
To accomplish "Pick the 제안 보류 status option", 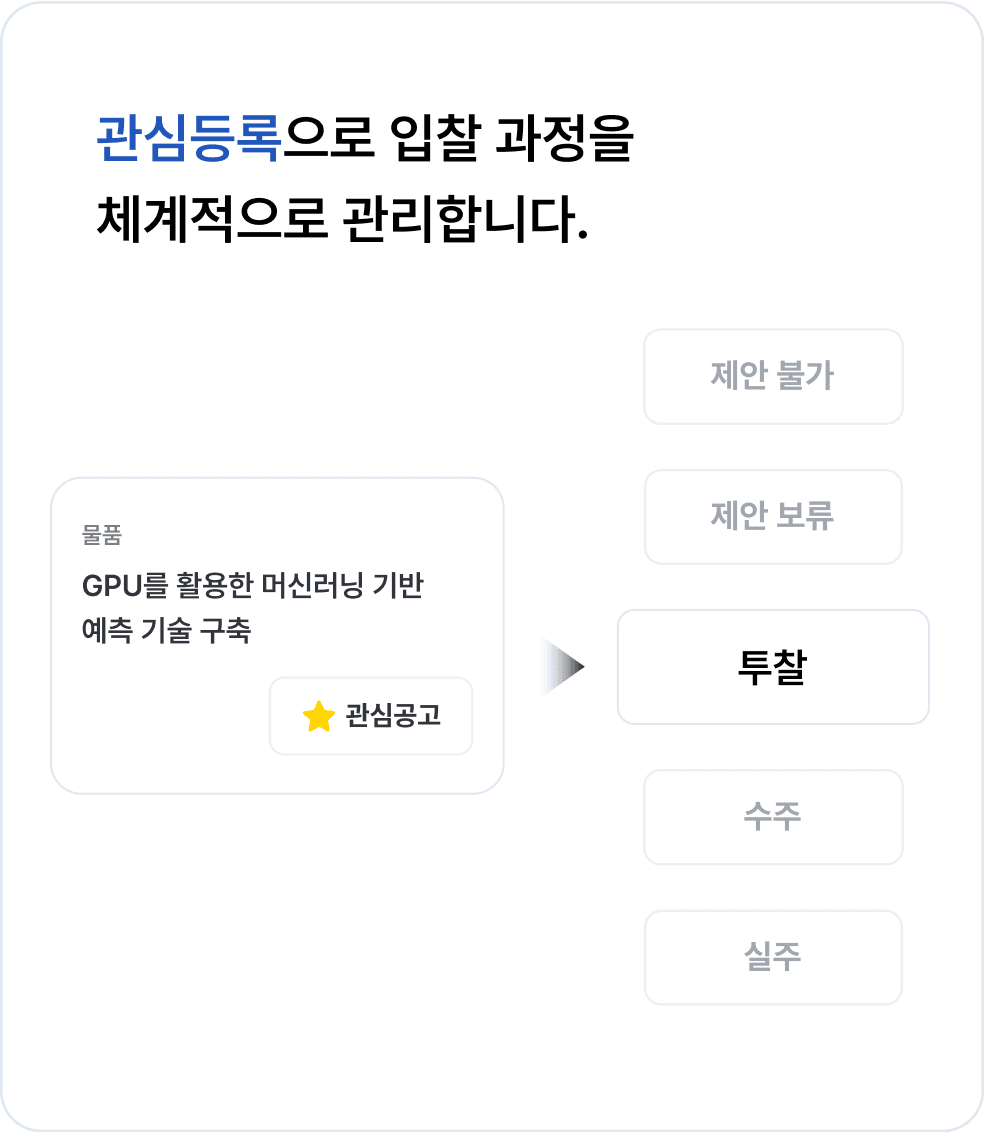I will click(773, 517).
